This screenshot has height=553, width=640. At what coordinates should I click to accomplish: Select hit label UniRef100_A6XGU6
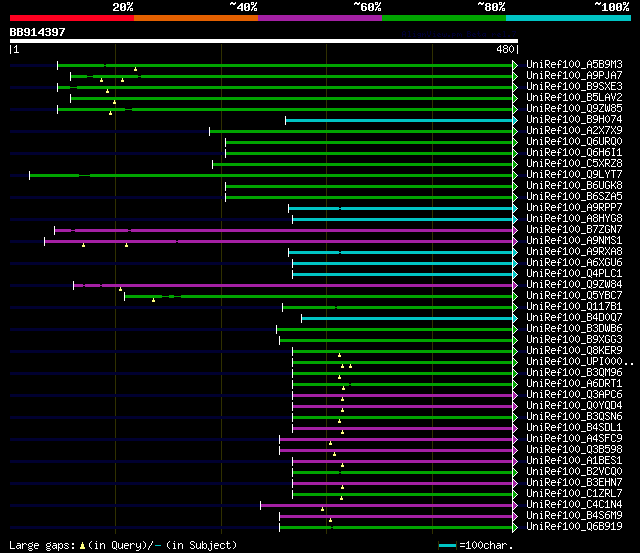pyautogui.click(x=574, y=263)
